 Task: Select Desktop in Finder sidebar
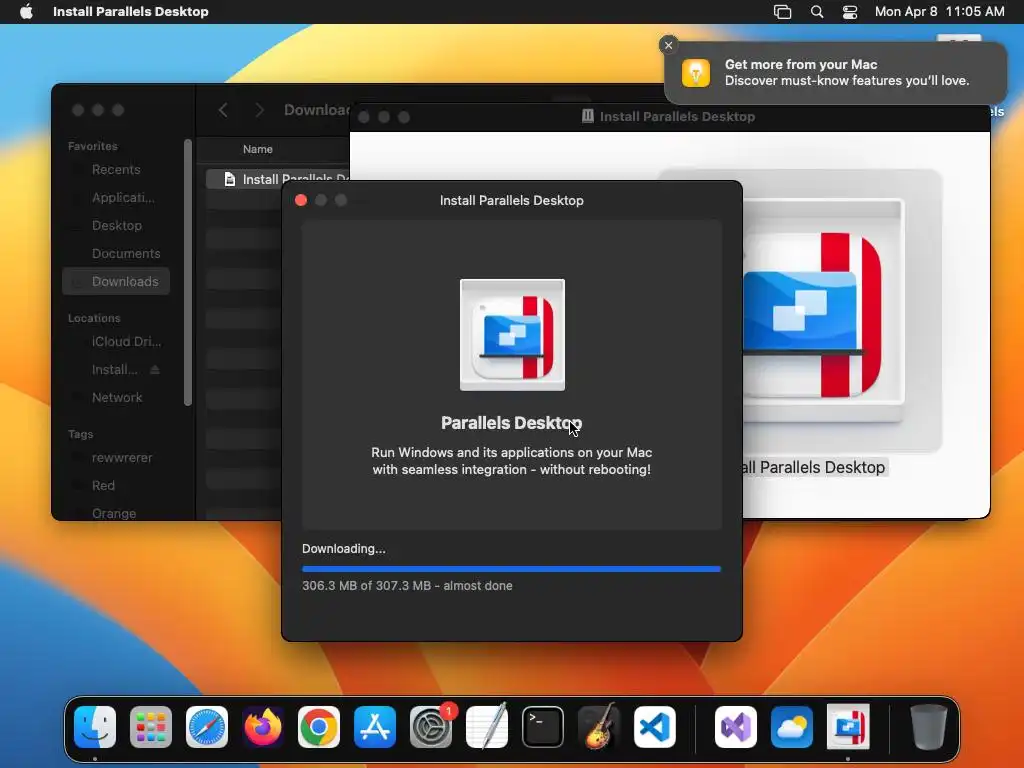click(116, 225)
